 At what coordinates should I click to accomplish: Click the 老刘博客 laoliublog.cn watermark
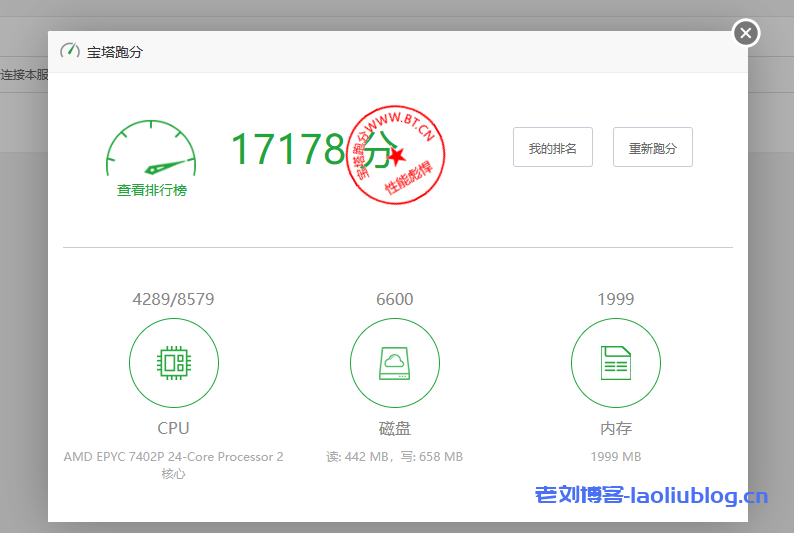coord(651,495)
